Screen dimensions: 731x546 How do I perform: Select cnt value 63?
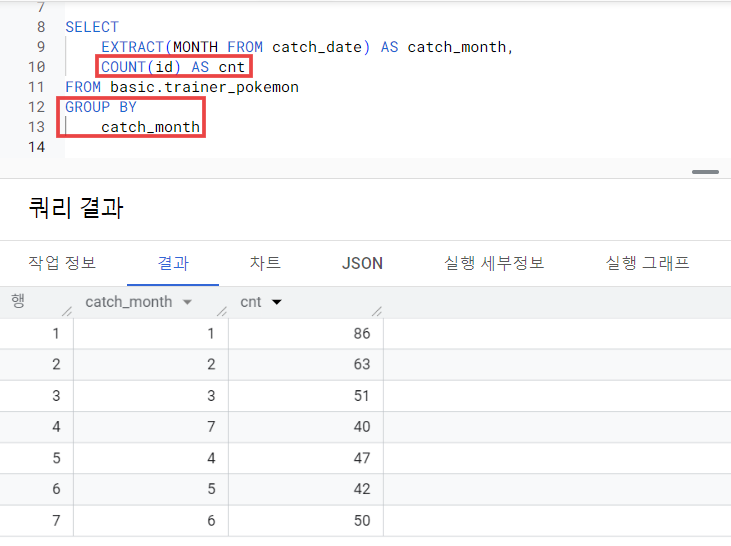tap(362, 365)
